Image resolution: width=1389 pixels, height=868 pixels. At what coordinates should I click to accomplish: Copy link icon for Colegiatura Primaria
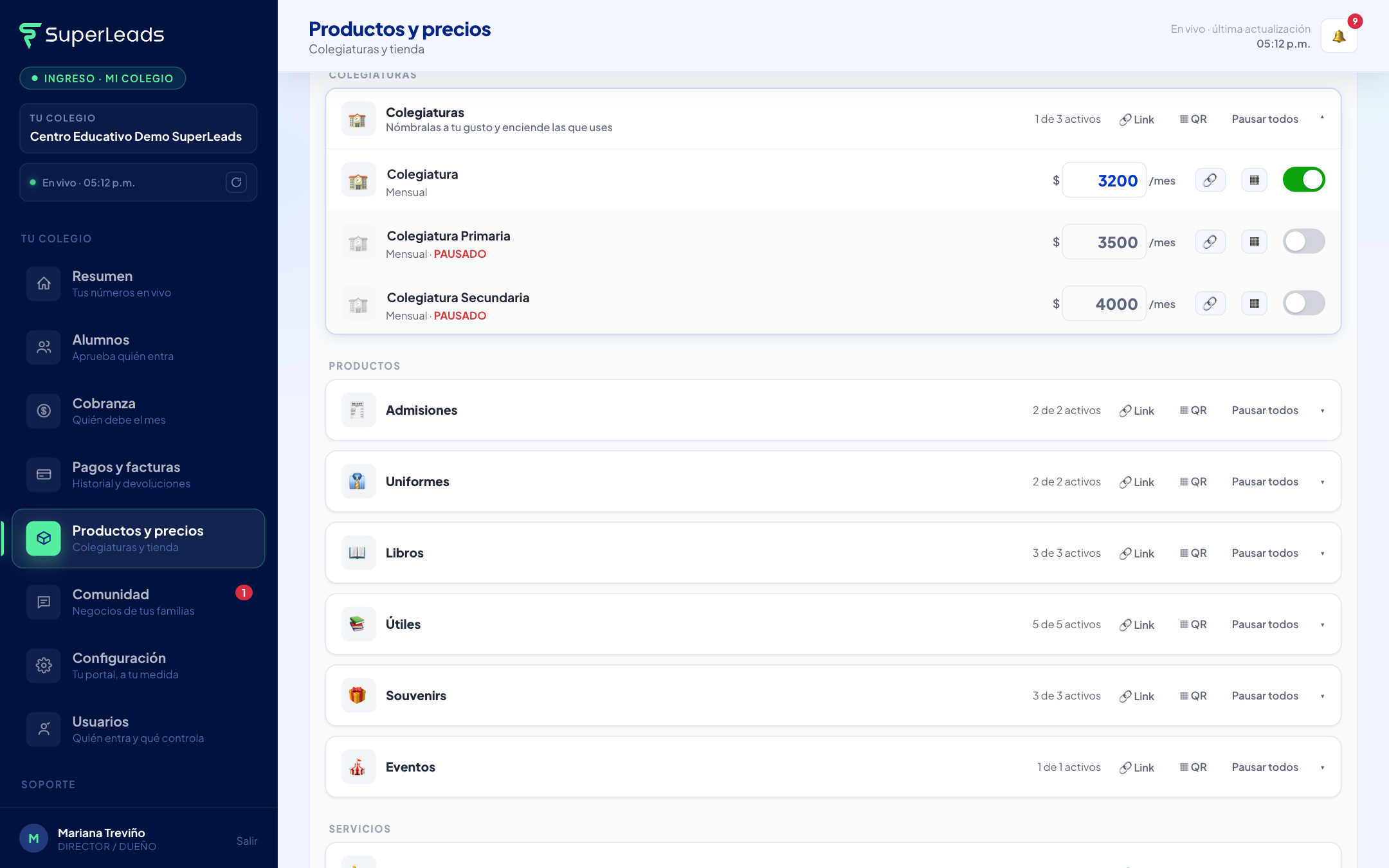point(1210,242)
